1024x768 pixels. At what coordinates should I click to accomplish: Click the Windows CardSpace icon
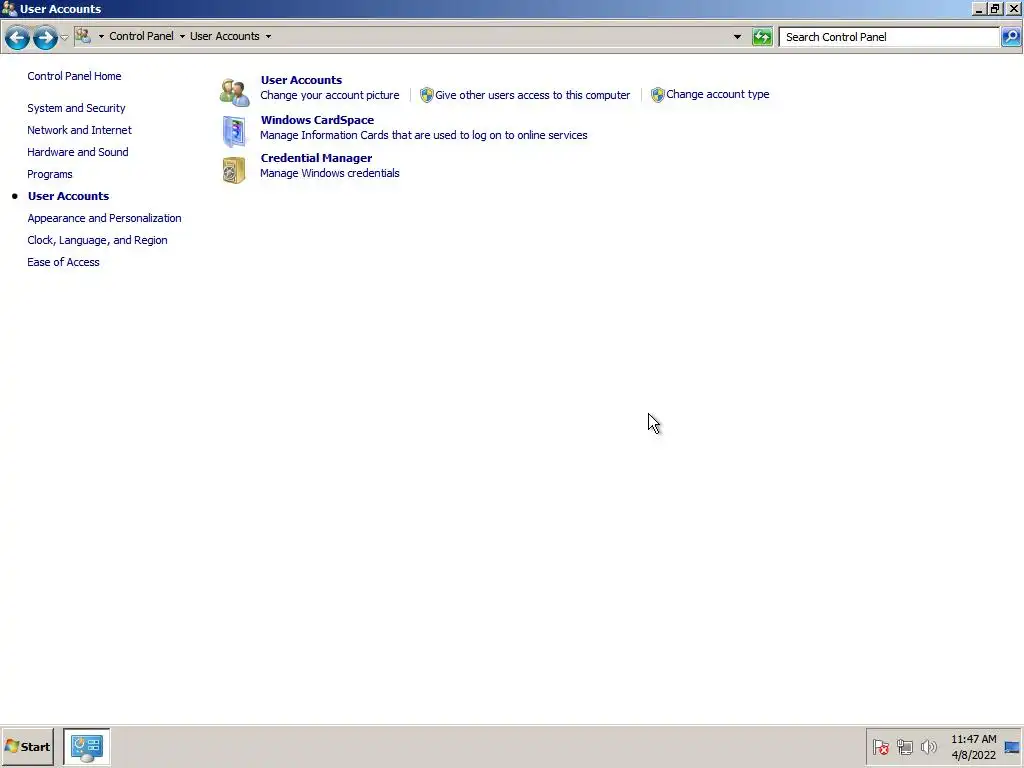coord(234,131)
